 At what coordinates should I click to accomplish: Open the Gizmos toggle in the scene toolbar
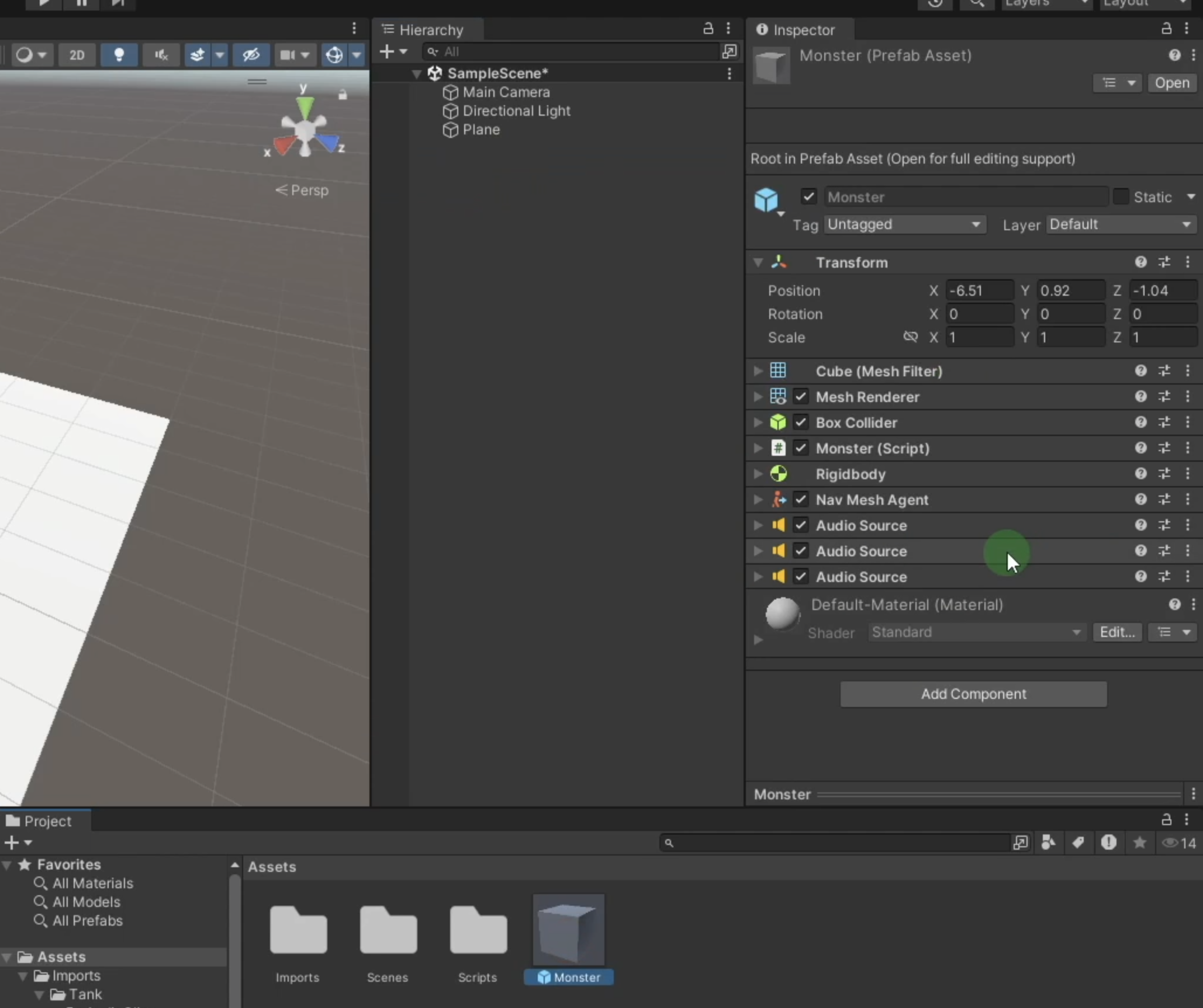(334, 55)
